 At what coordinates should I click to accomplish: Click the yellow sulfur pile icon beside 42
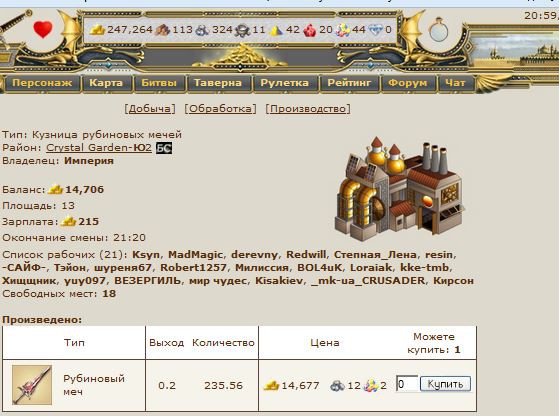coord(276,31)
